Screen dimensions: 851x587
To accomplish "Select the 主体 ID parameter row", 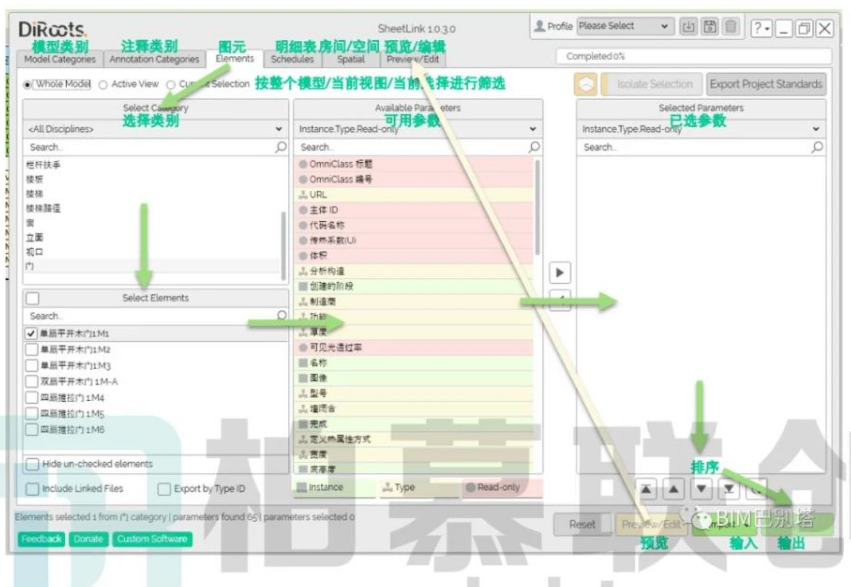I will [x=415, y=209].
